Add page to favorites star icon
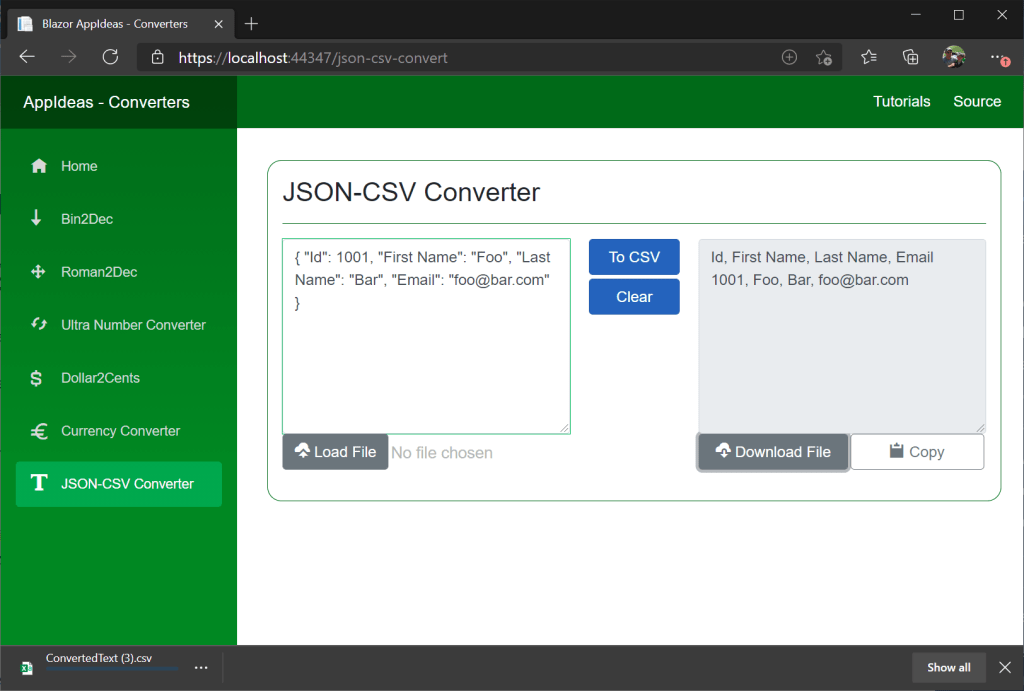The image size is (1024, 691). coord(823,57)
